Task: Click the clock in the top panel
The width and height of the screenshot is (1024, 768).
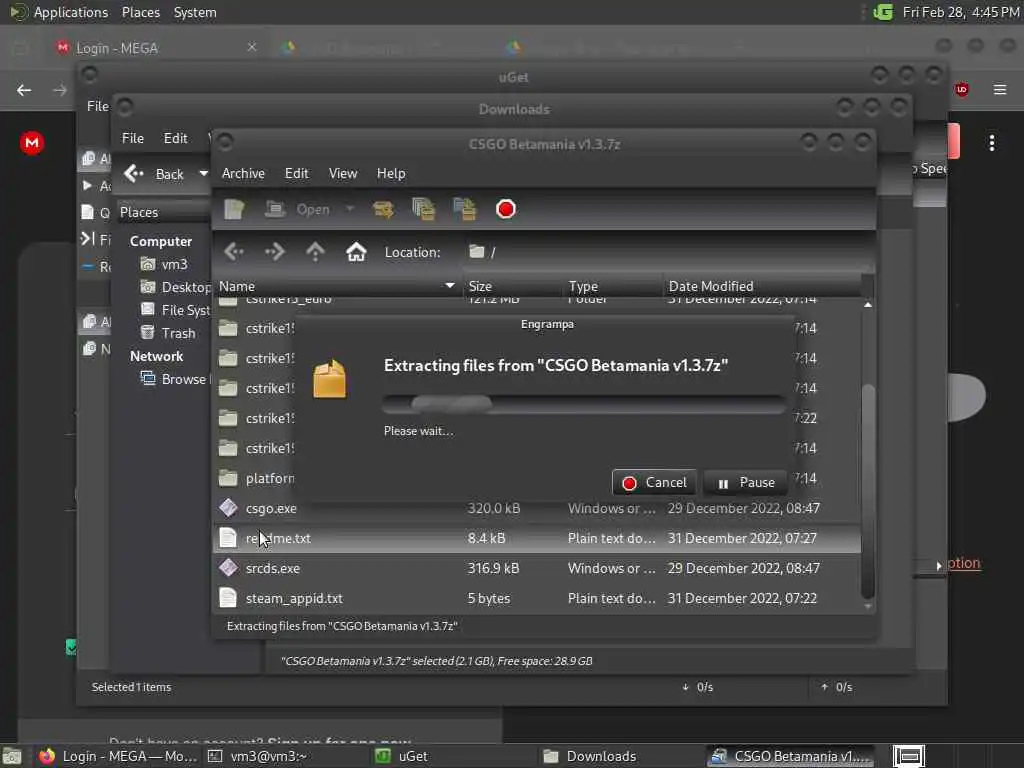Action: [x=961, y=12]
